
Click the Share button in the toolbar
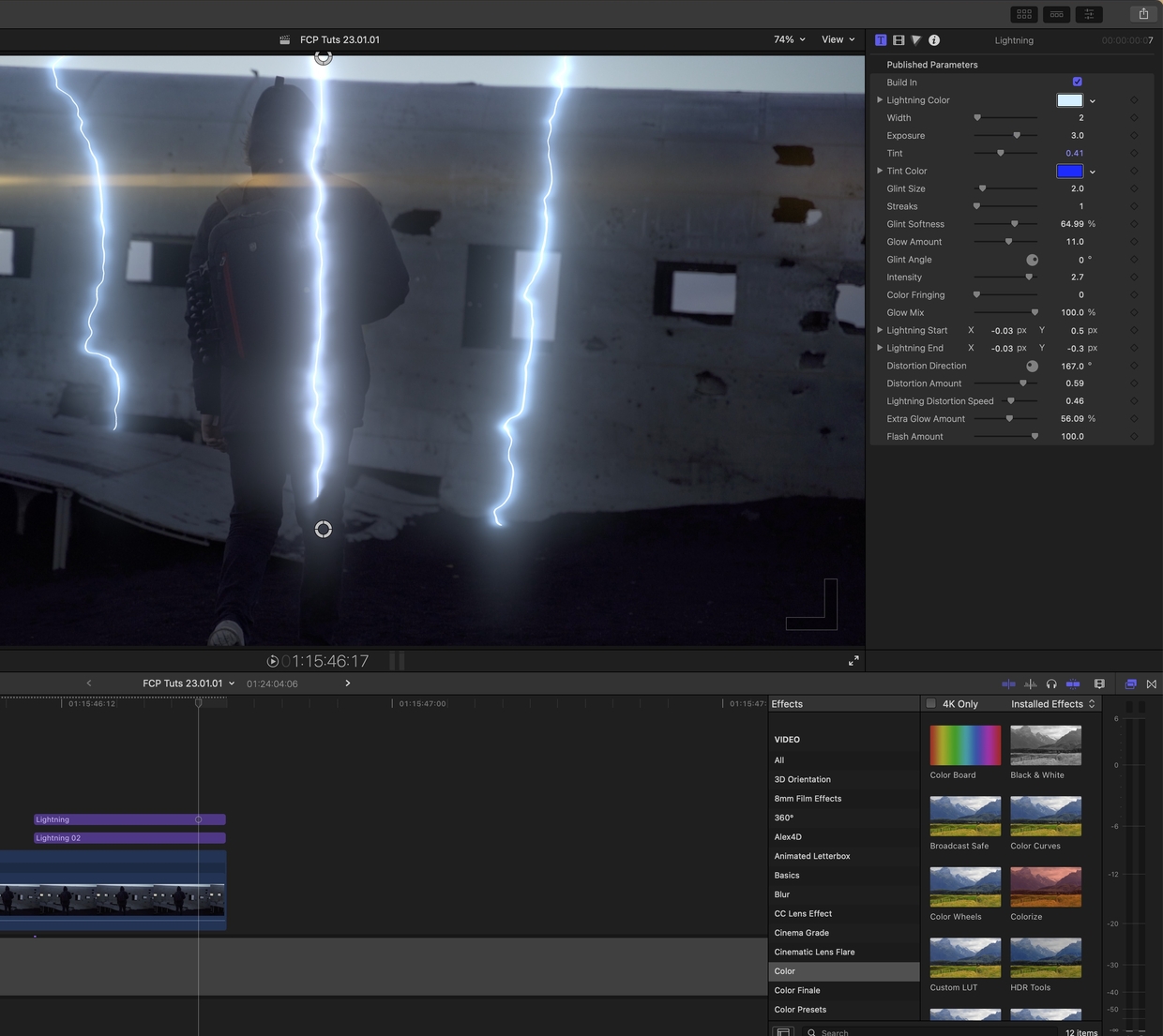(x=1143, y=14)
